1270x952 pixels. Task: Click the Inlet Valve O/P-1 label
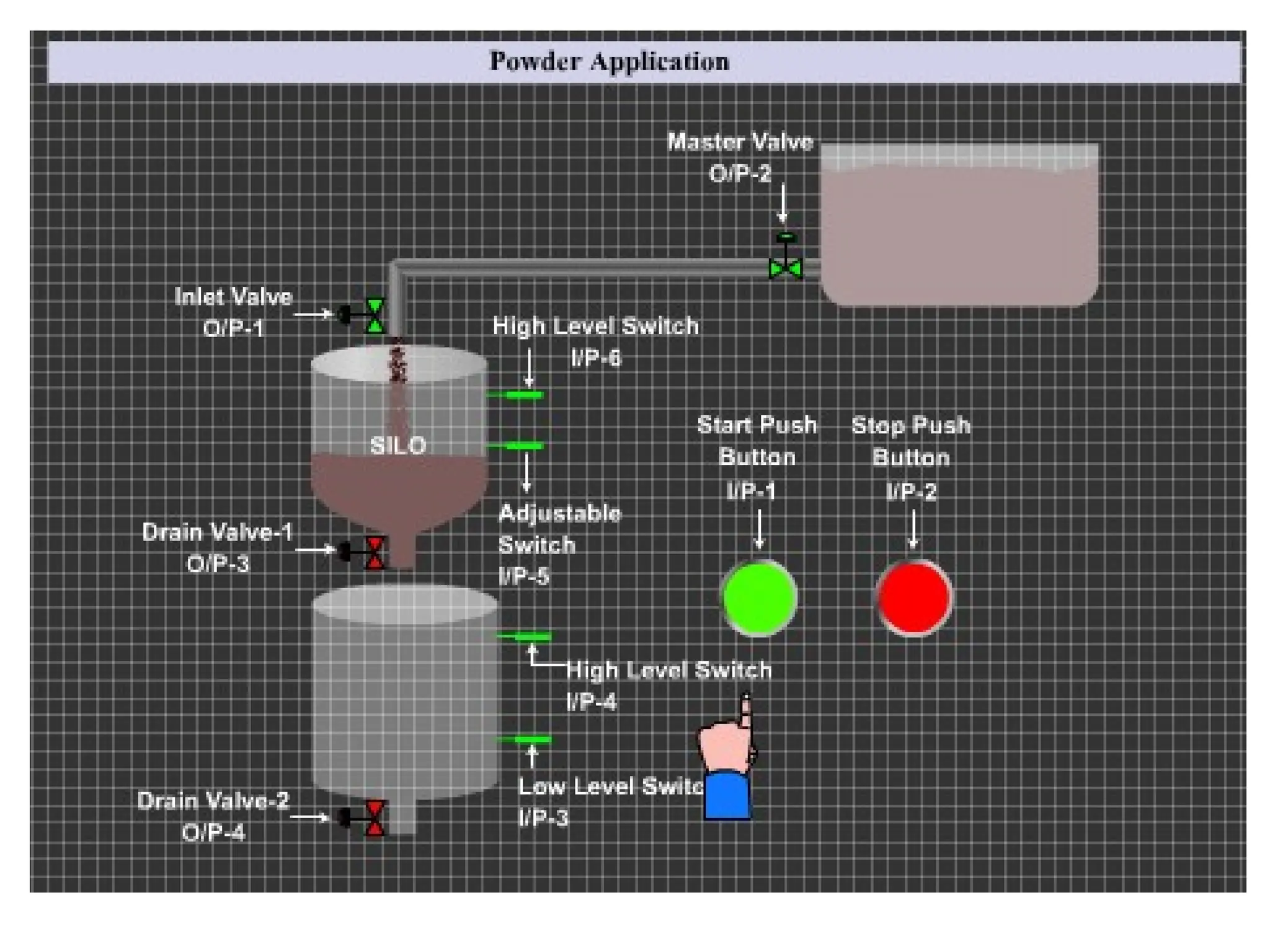tap(233, 312)
